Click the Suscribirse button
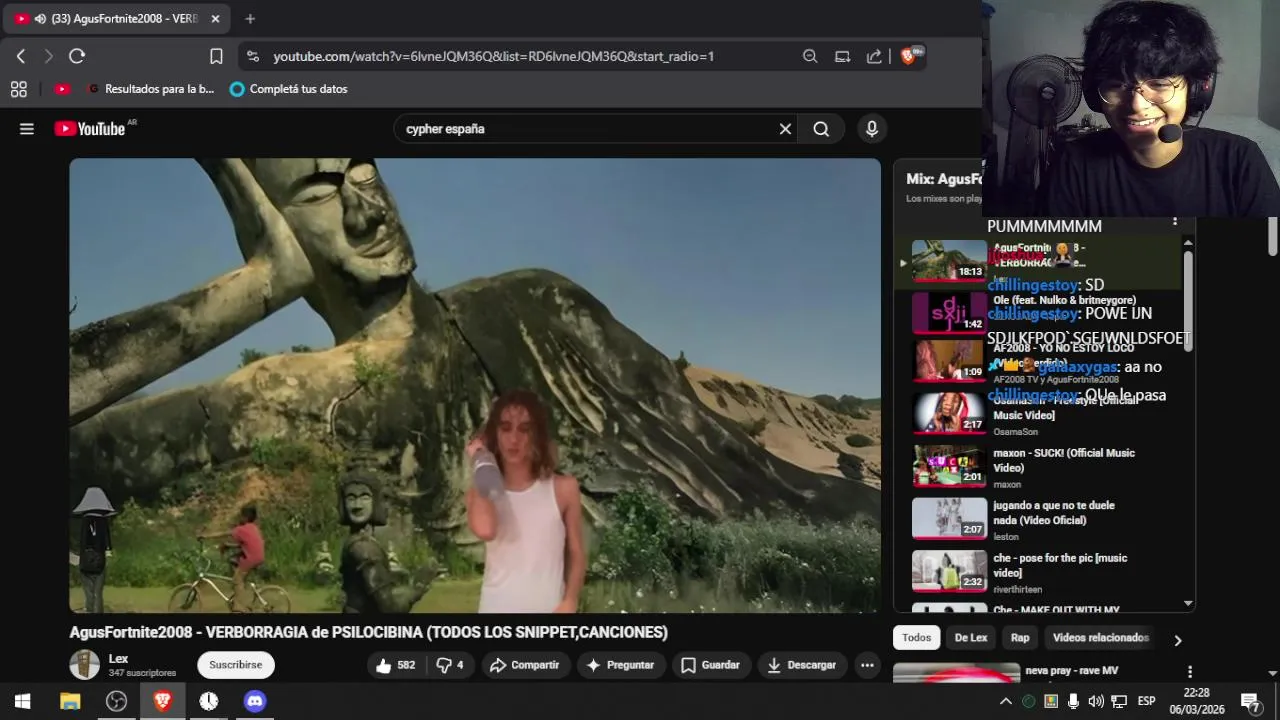The height and width of the screenshot is (720, 1280). click(x=236, y=665)
